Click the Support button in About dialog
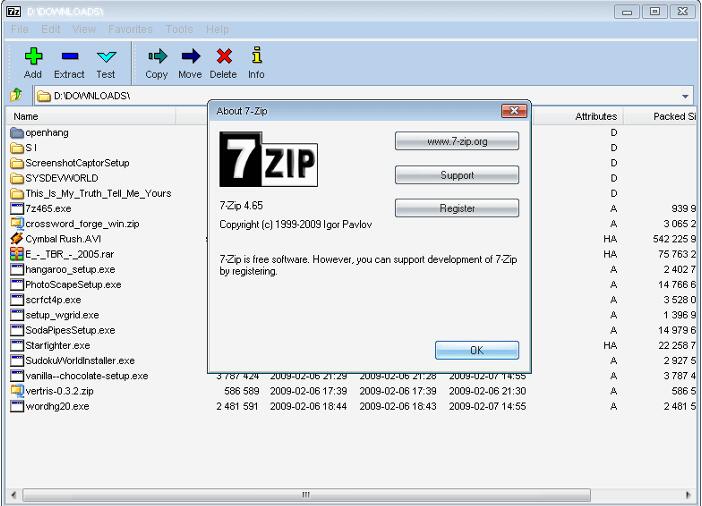Image resolution: width=702 pixels, height=506 pixels. 457,175
